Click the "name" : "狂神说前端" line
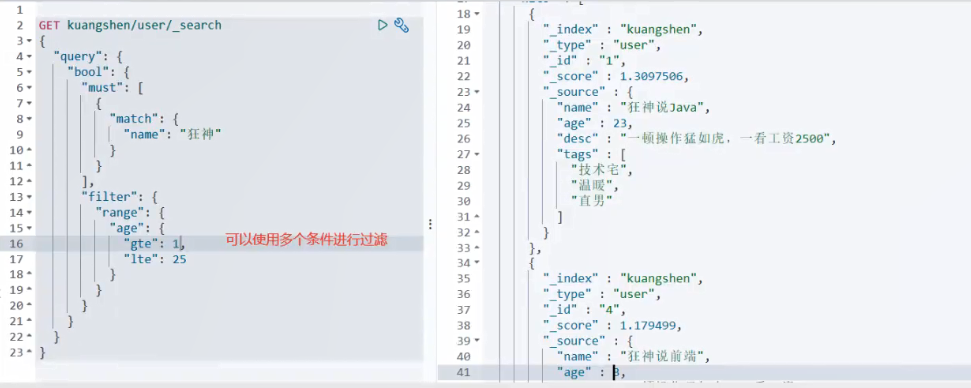The image size is (971, 388). [633, 356]
